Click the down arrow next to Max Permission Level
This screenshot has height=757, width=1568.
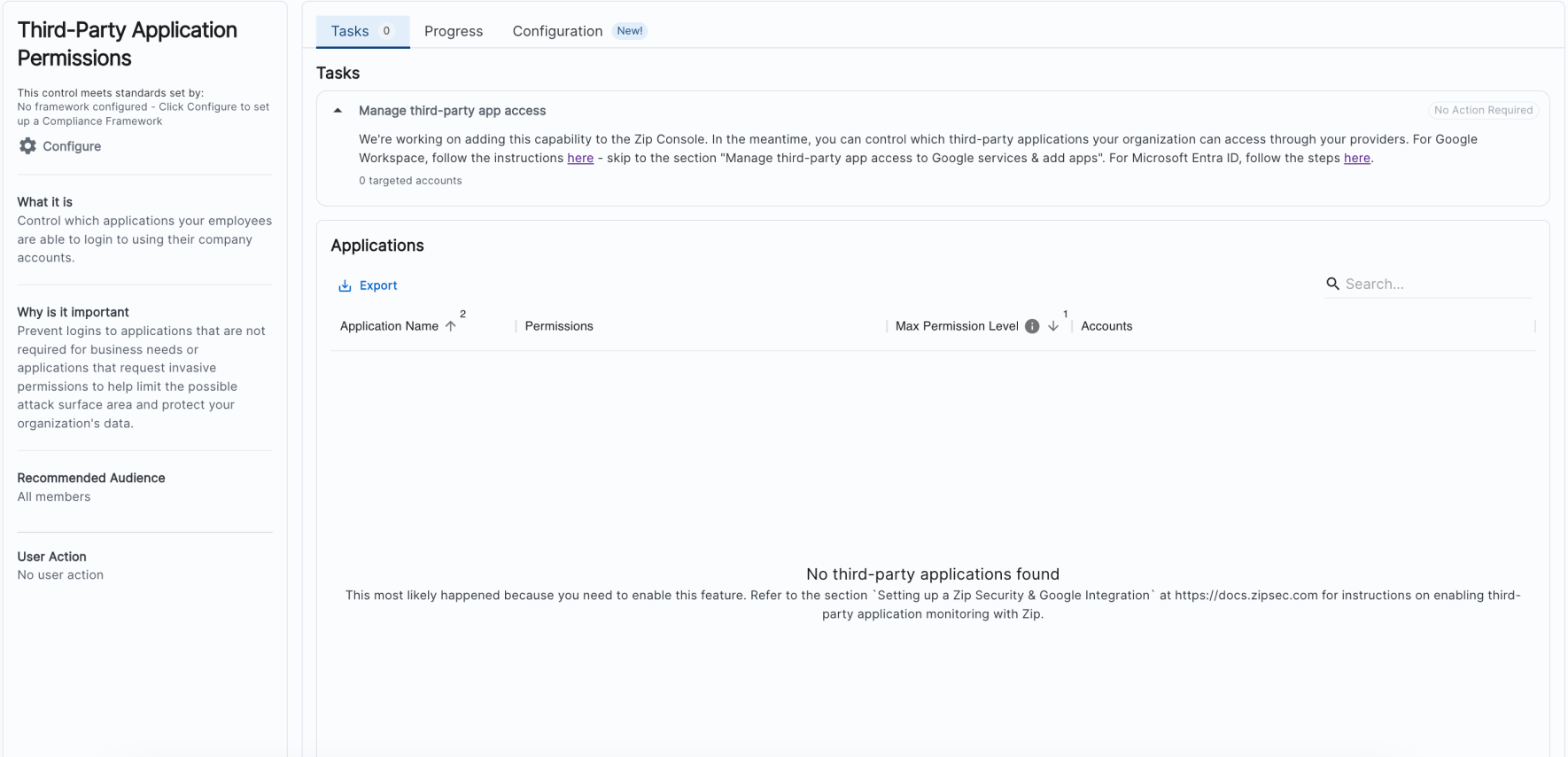point(1053,326)
